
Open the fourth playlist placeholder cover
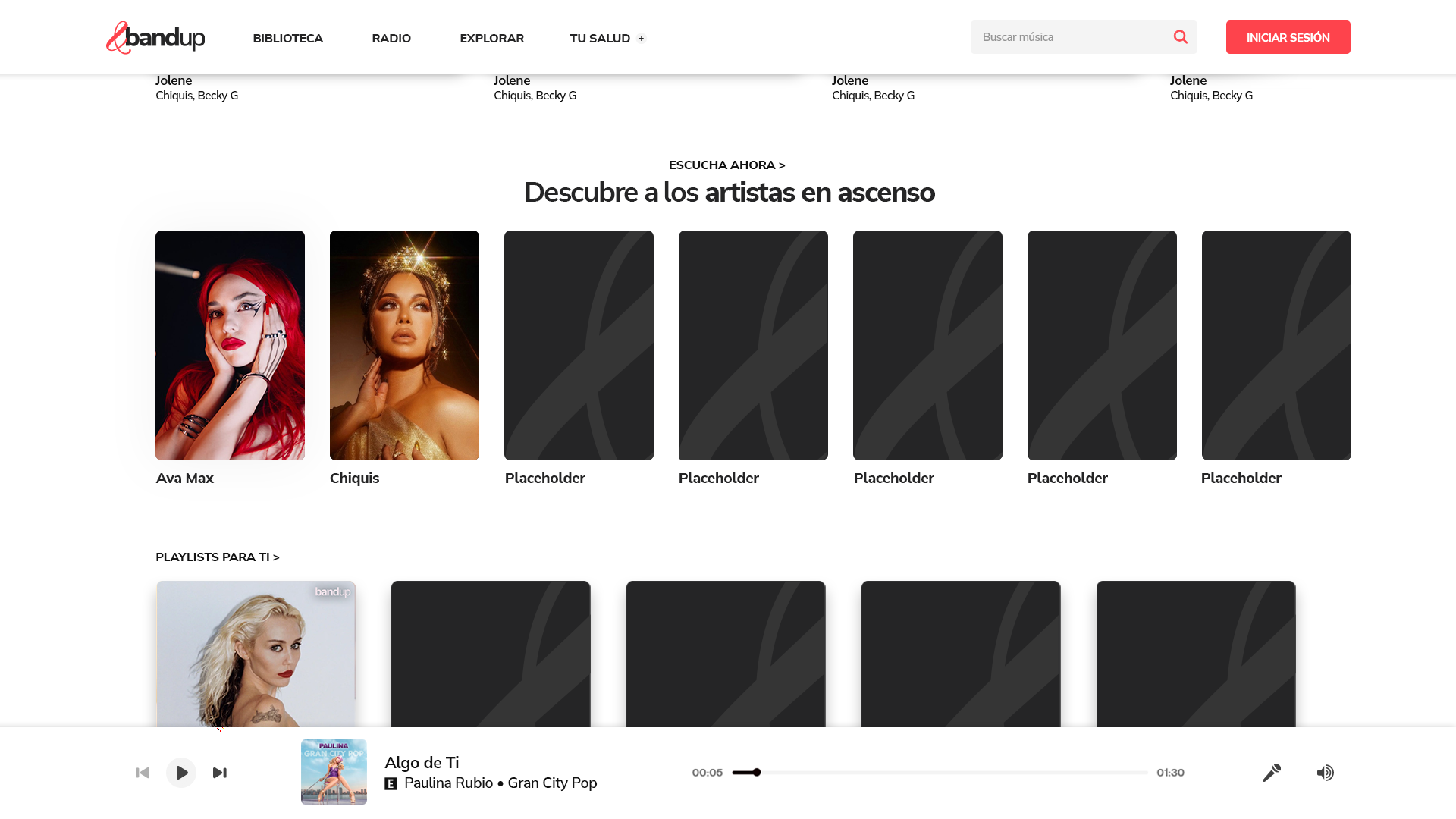pos(961,654)
